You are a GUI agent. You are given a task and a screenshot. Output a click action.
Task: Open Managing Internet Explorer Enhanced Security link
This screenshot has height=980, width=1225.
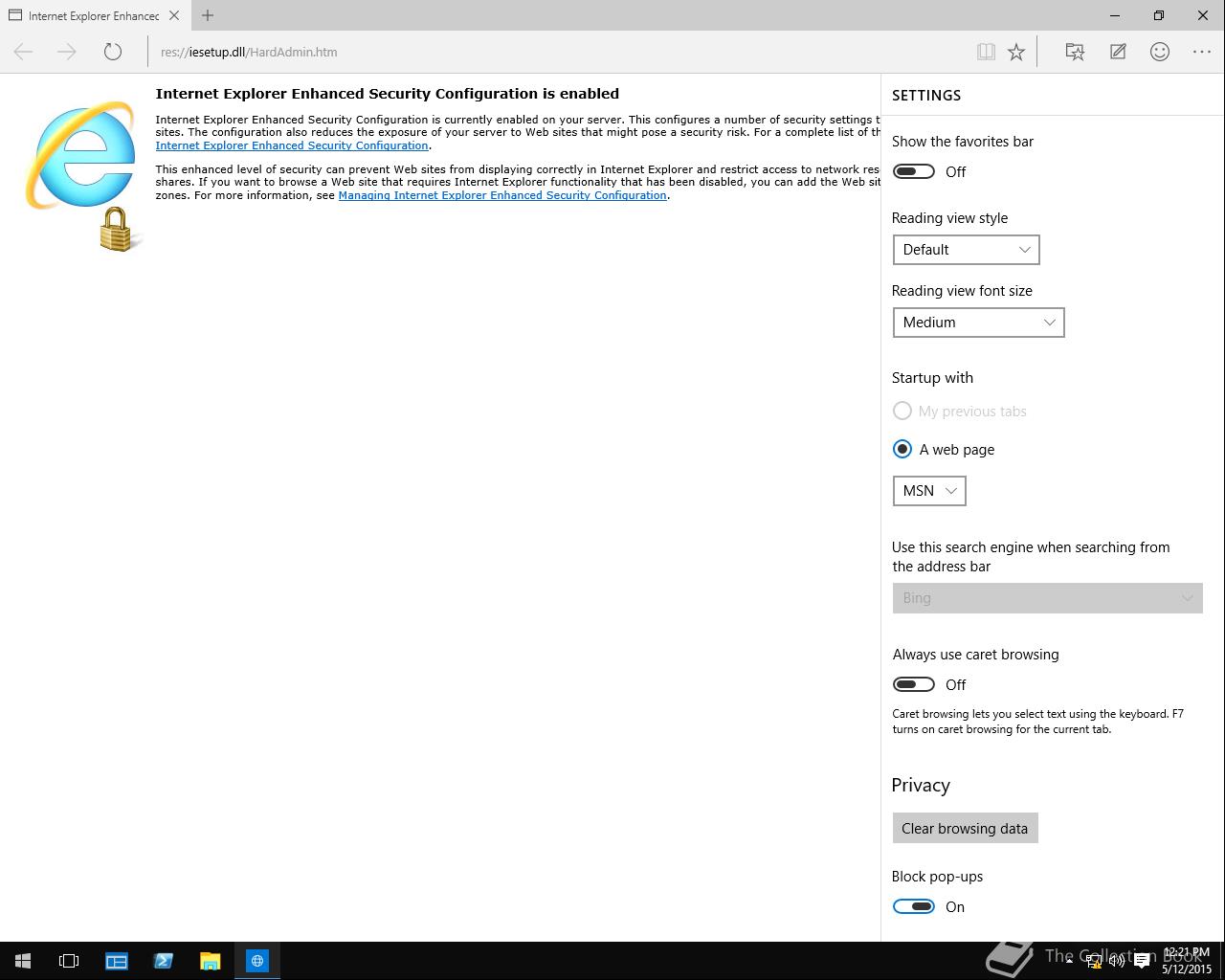(x=502, y=195)
